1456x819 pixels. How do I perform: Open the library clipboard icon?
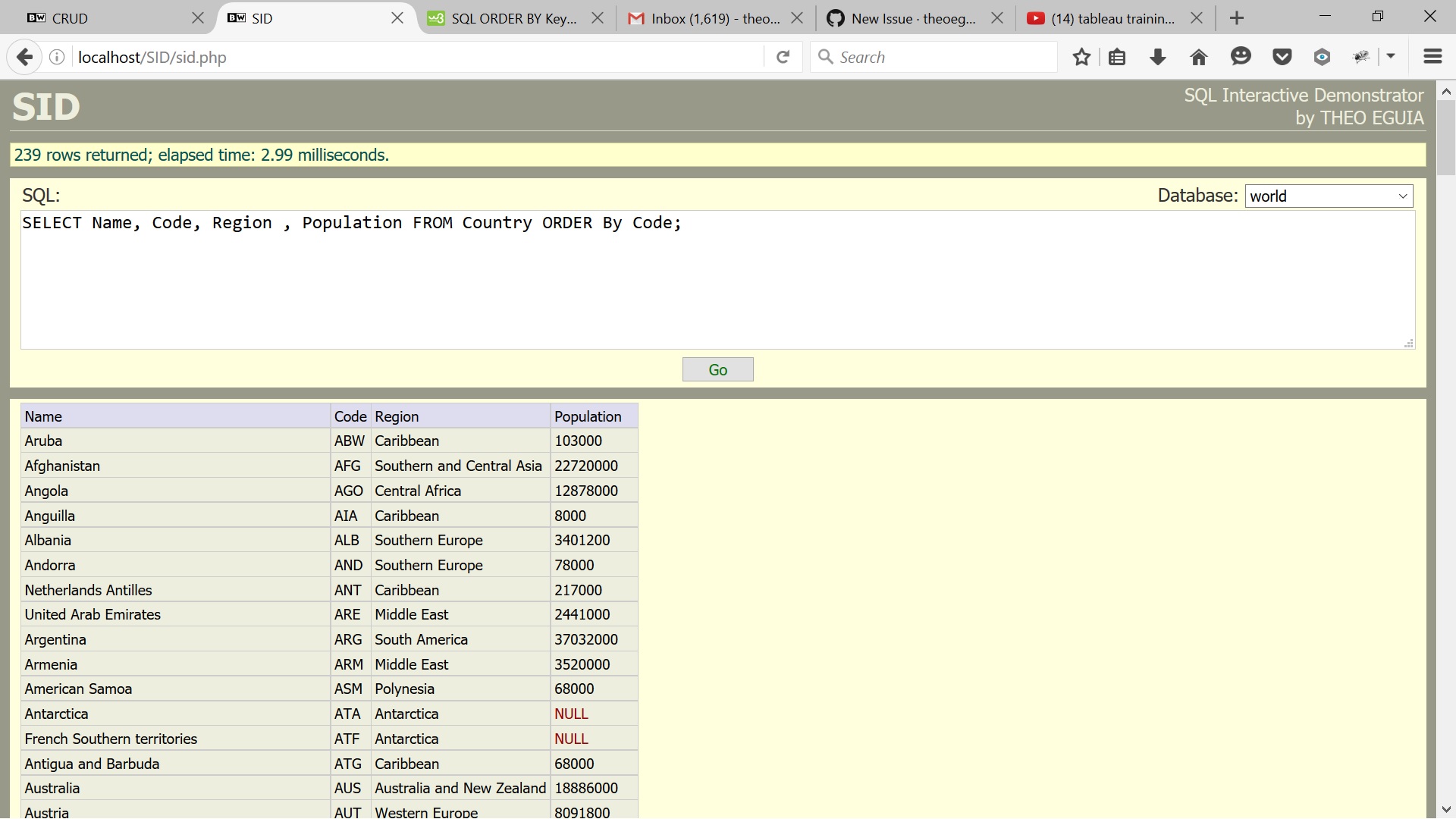(1117, 57)
